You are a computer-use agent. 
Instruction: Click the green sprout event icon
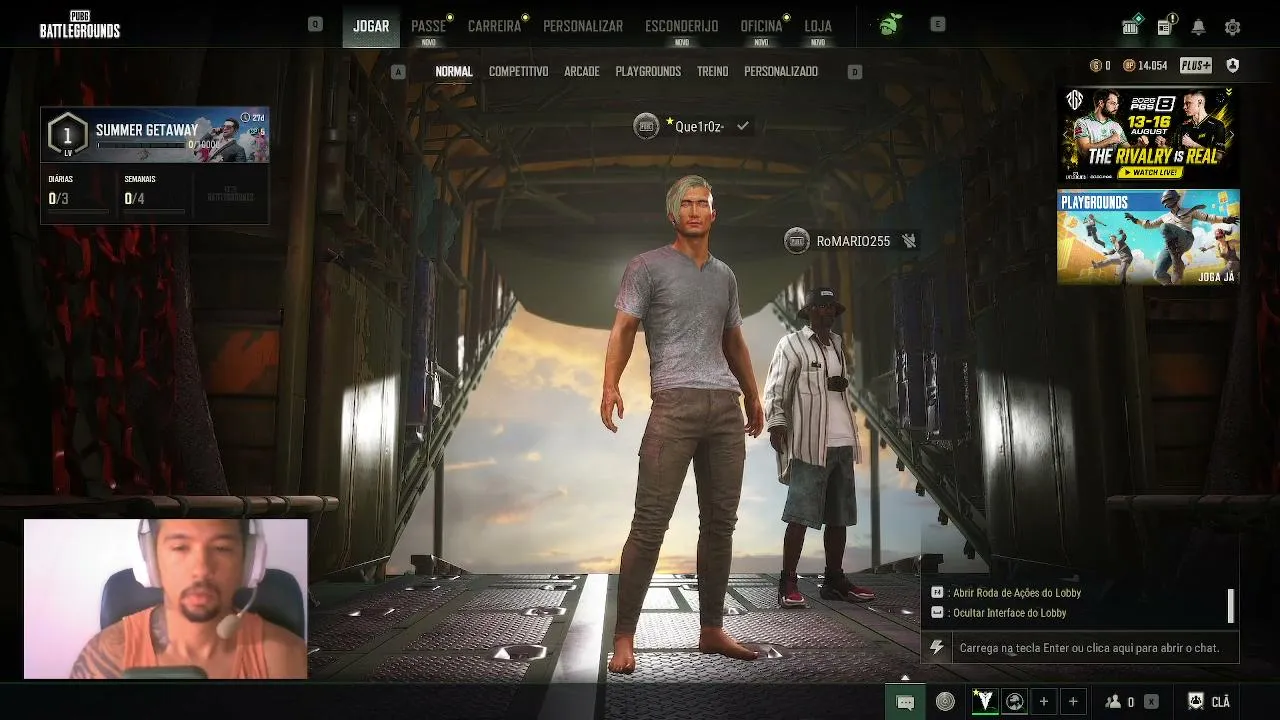(x=887, y=25)
